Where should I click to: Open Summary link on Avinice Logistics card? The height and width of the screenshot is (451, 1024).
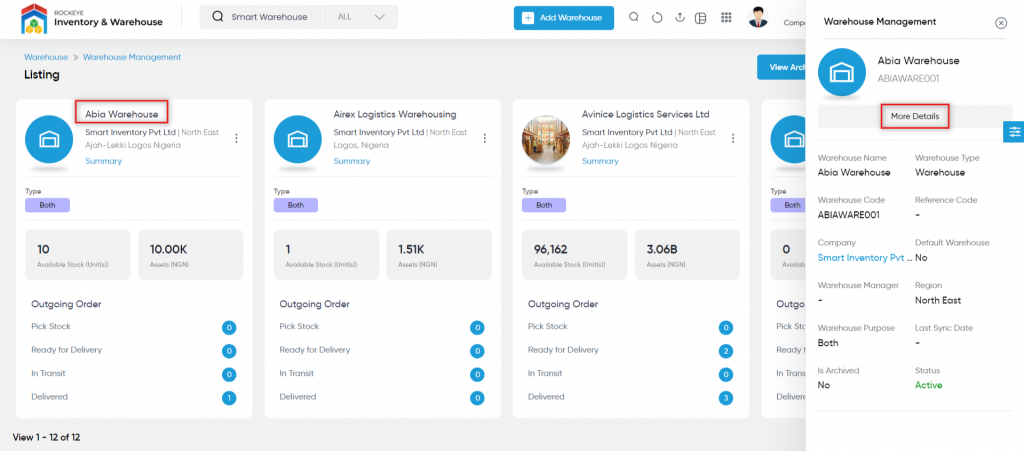[600, 161]
